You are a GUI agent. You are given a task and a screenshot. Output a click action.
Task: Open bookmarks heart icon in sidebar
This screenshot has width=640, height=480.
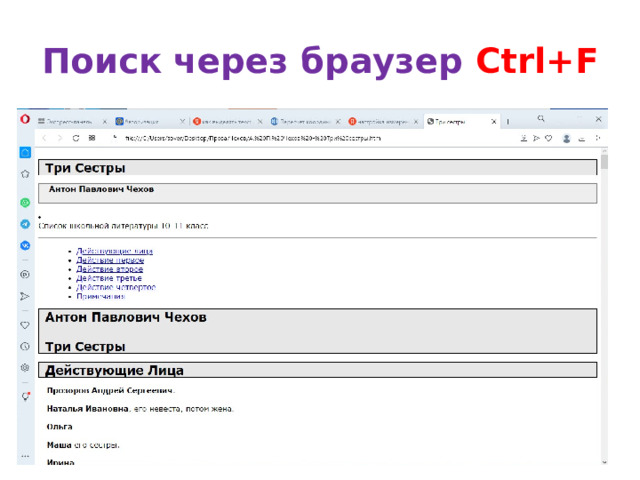pos(25,325)
